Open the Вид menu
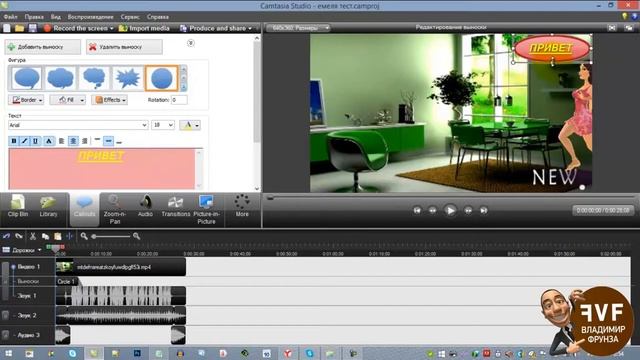This screenshot has width=640, height=360. tap(56, 17)
